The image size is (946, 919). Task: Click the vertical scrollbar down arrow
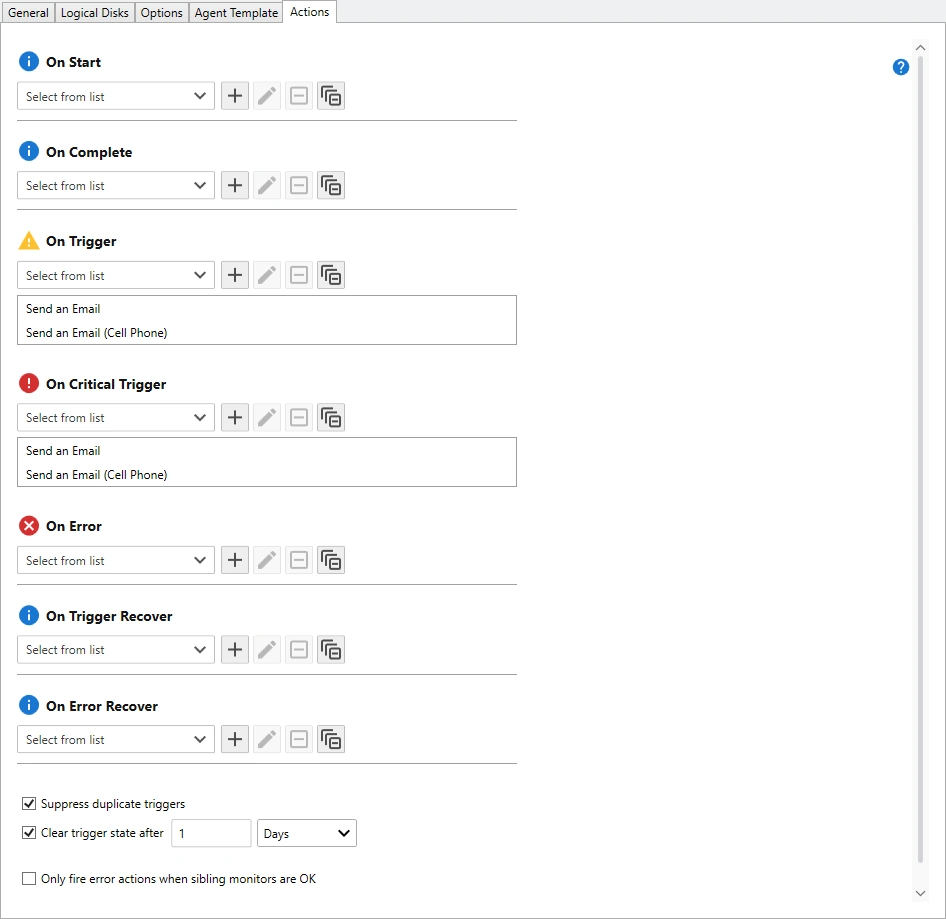(x=920, y=892)
